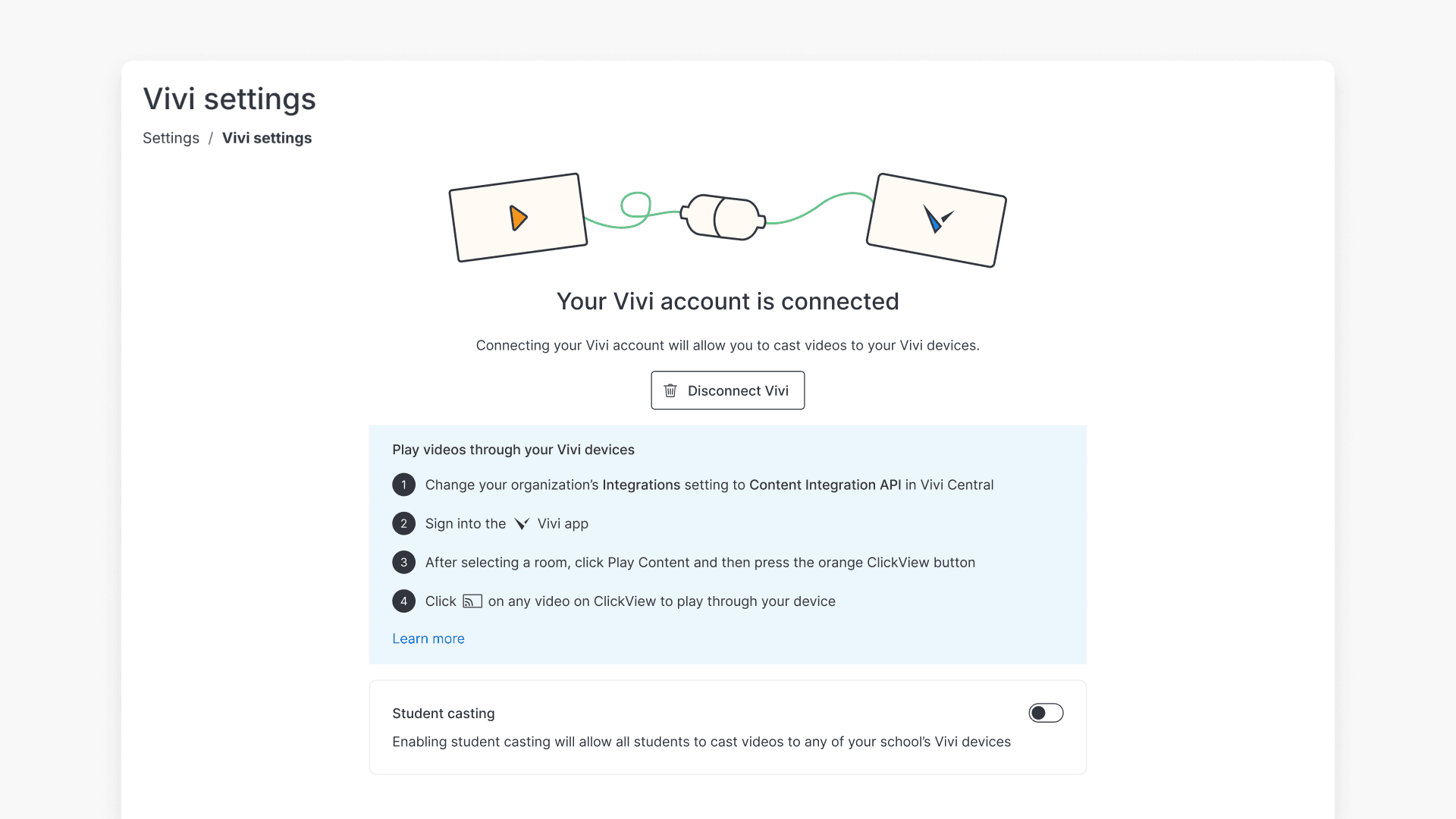Click the step 4 numbered circle
Viewport: 1456px width, 819px height.
coord(403,601)
